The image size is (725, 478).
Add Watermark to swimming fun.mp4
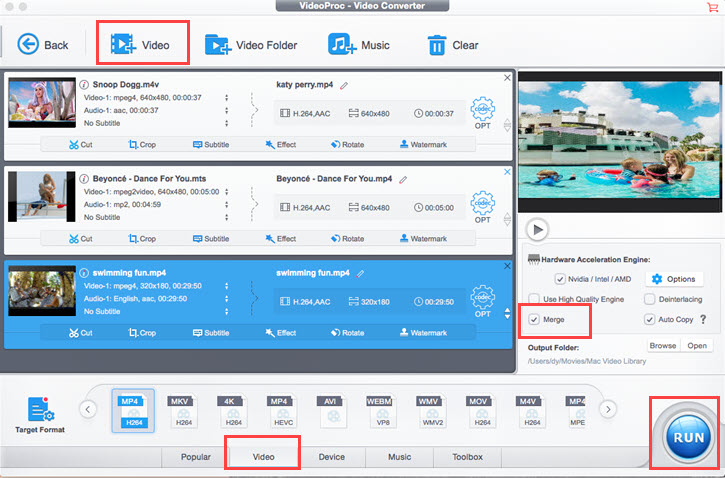click(423, 333)
